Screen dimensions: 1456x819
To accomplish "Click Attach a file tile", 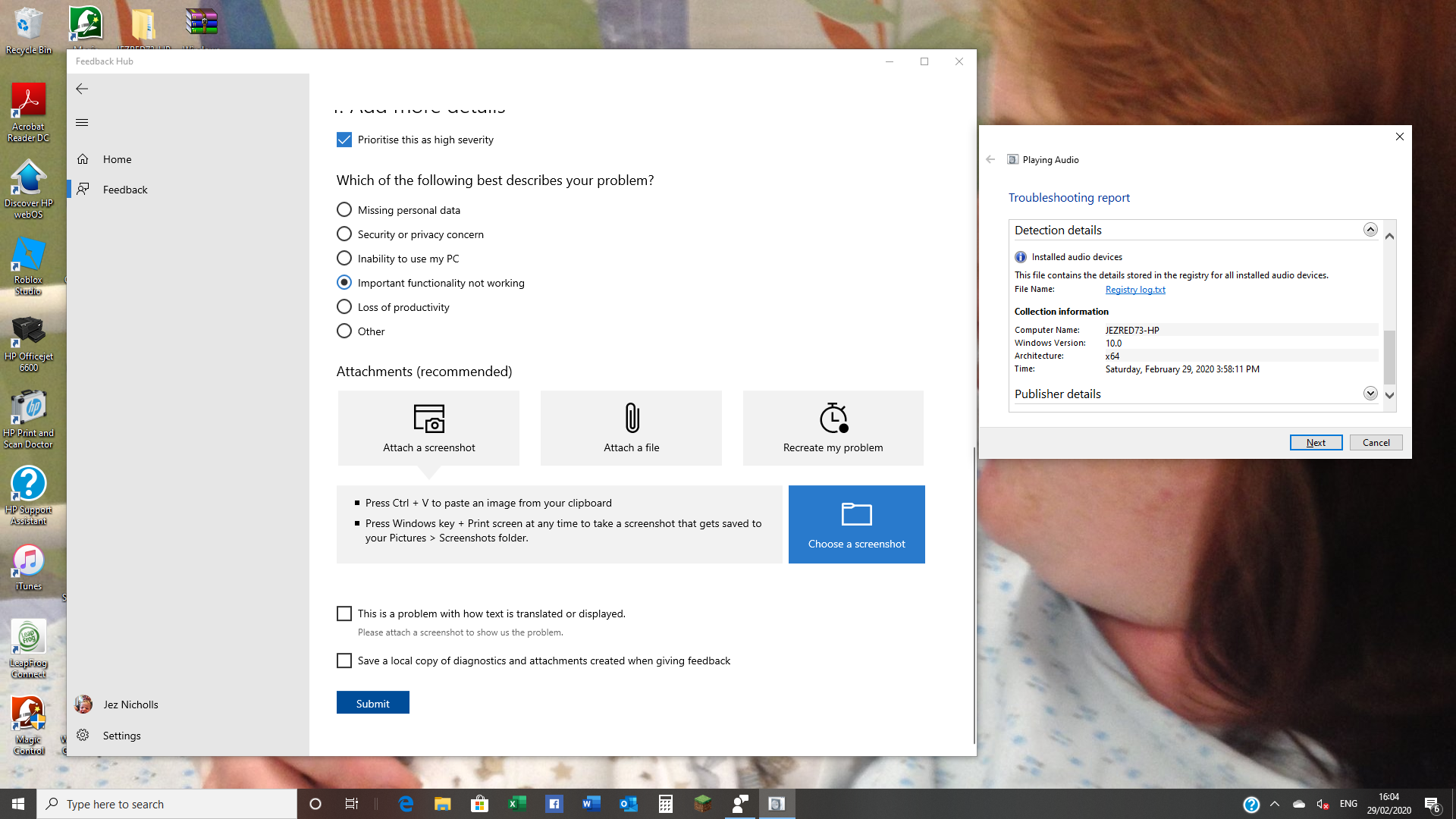I will (631, 428).
